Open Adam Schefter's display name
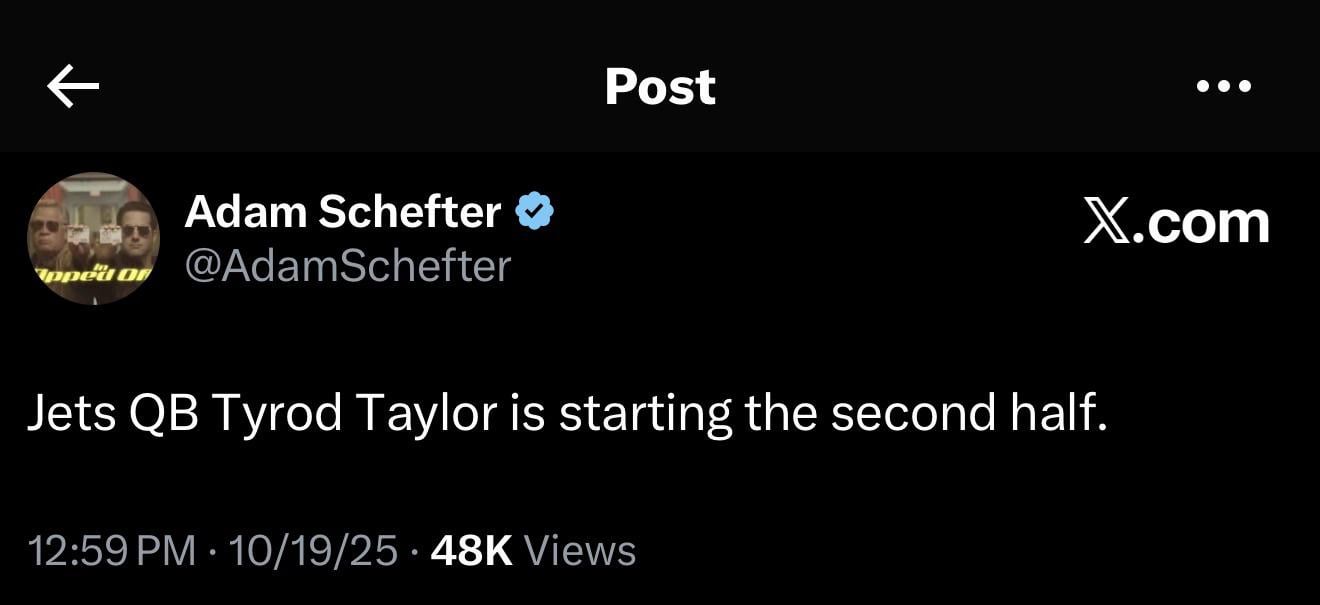 point(344,210)
